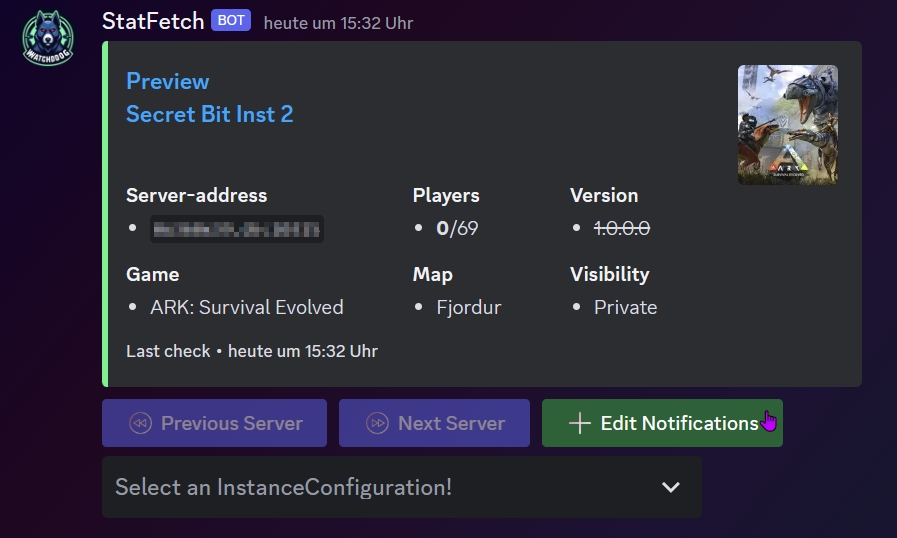
Task: Click the blurred server address value
Action: point(237,228)
